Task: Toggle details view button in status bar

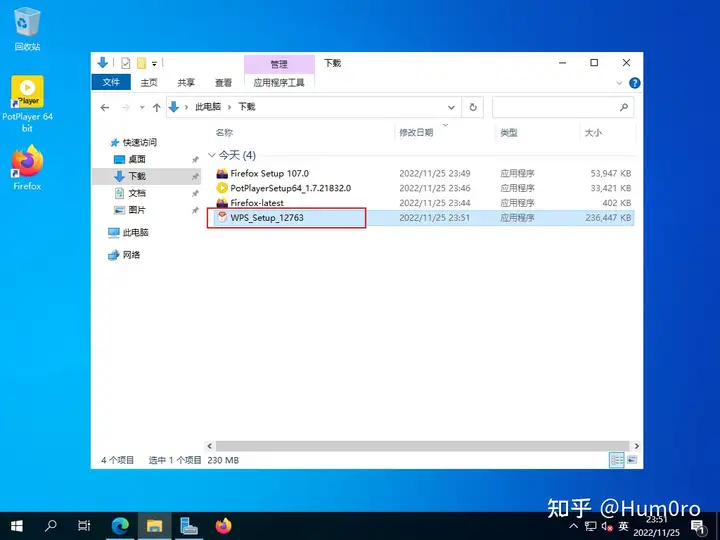Action: coord(617,460)
